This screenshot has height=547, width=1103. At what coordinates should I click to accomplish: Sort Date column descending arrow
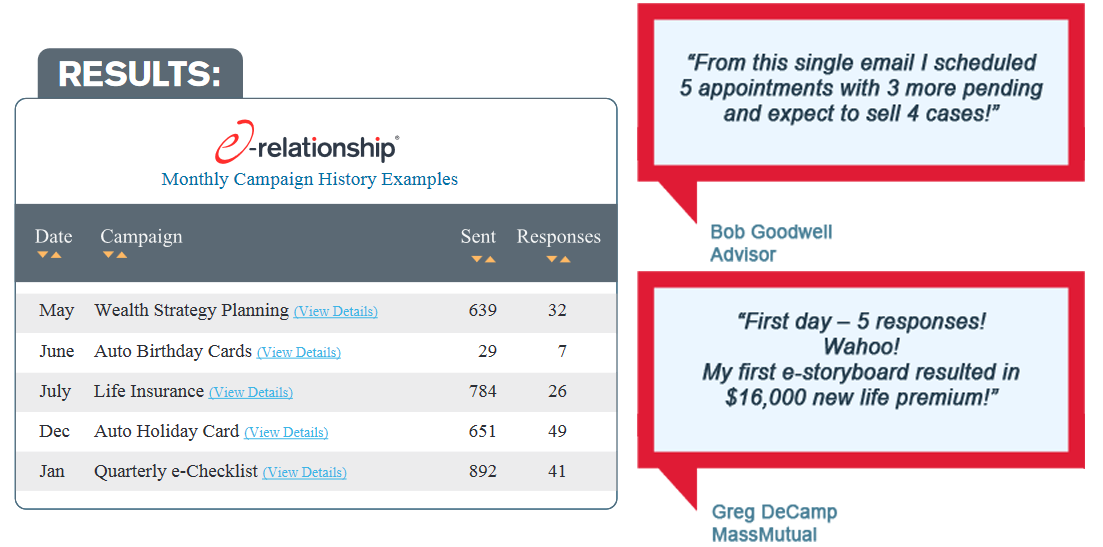click(43, 255)
